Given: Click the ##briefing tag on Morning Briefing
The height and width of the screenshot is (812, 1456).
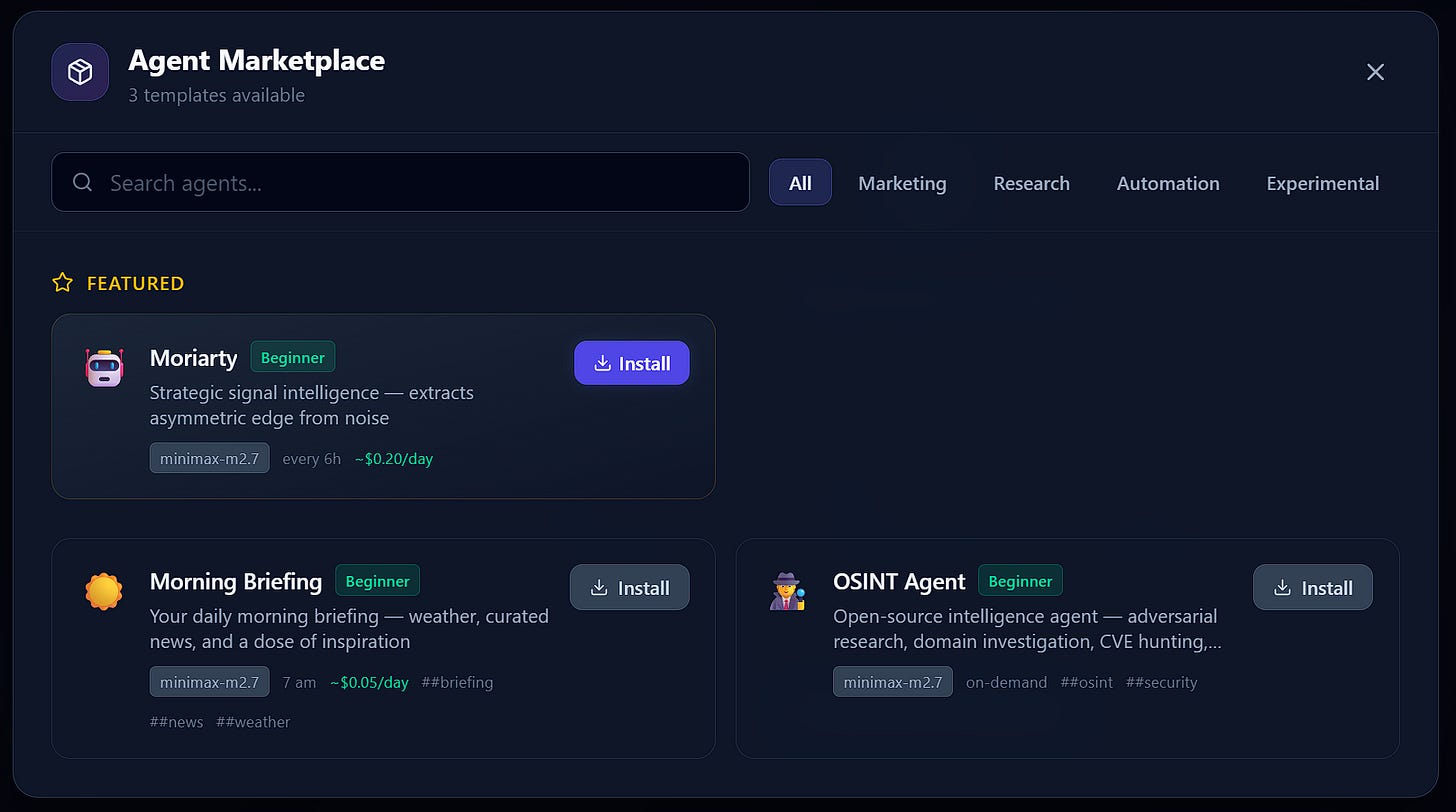Looking at the screenshot, I should pyautogui.click(x=457, y=682).
